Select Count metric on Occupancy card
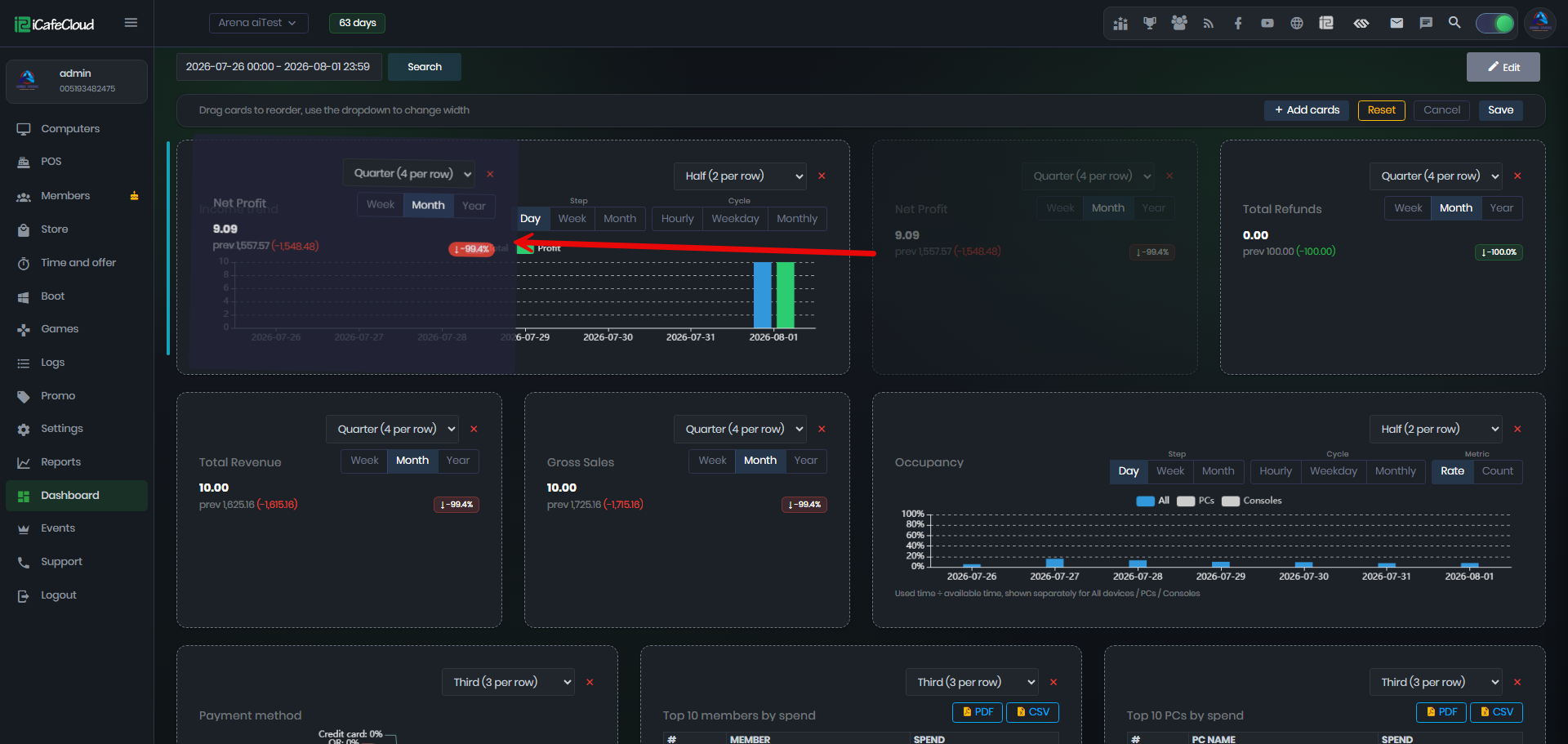Screen dimensions: 1568x744 point(1498,471)
